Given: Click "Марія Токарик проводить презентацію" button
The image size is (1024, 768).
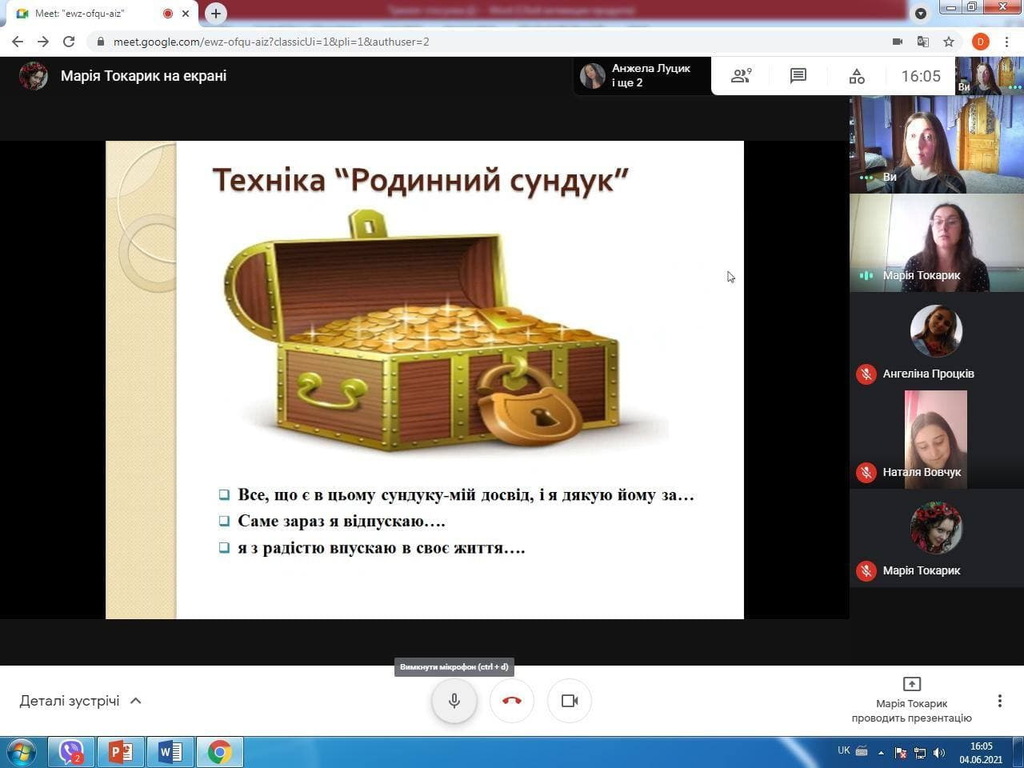Looking at the screenshot, I should [x=911, y=699].
